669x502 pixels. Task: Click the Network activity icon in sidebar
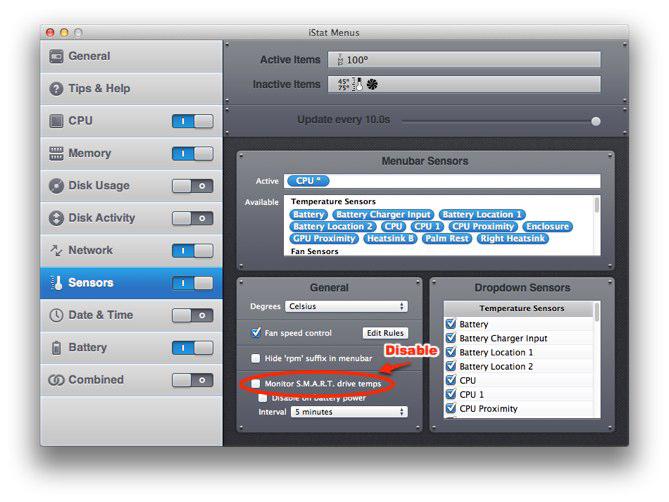tap(56, 250)
